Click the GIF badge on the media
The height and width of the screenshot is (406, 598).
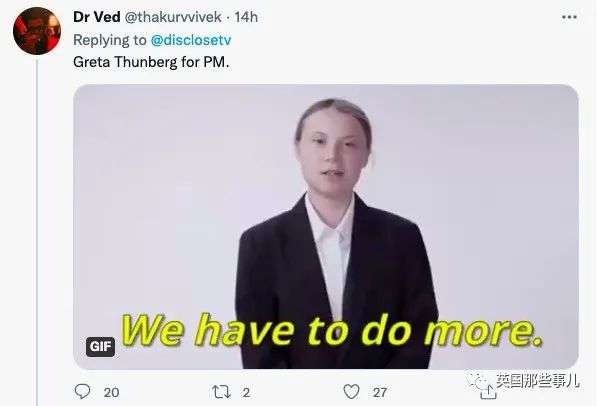point(100,347)
